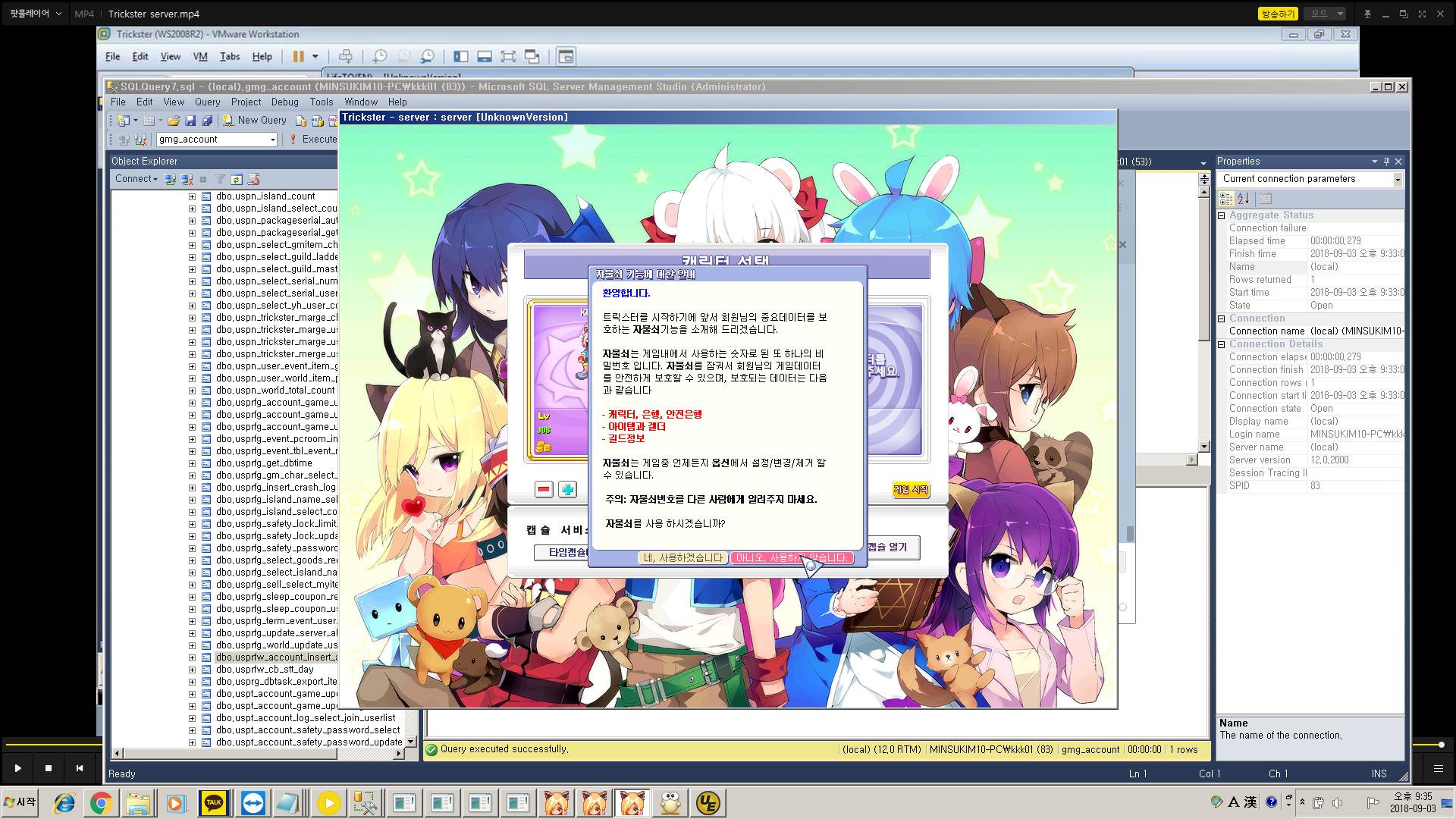Click the red minus button in game
The image size is (1456, 819).
coord(544,490)
